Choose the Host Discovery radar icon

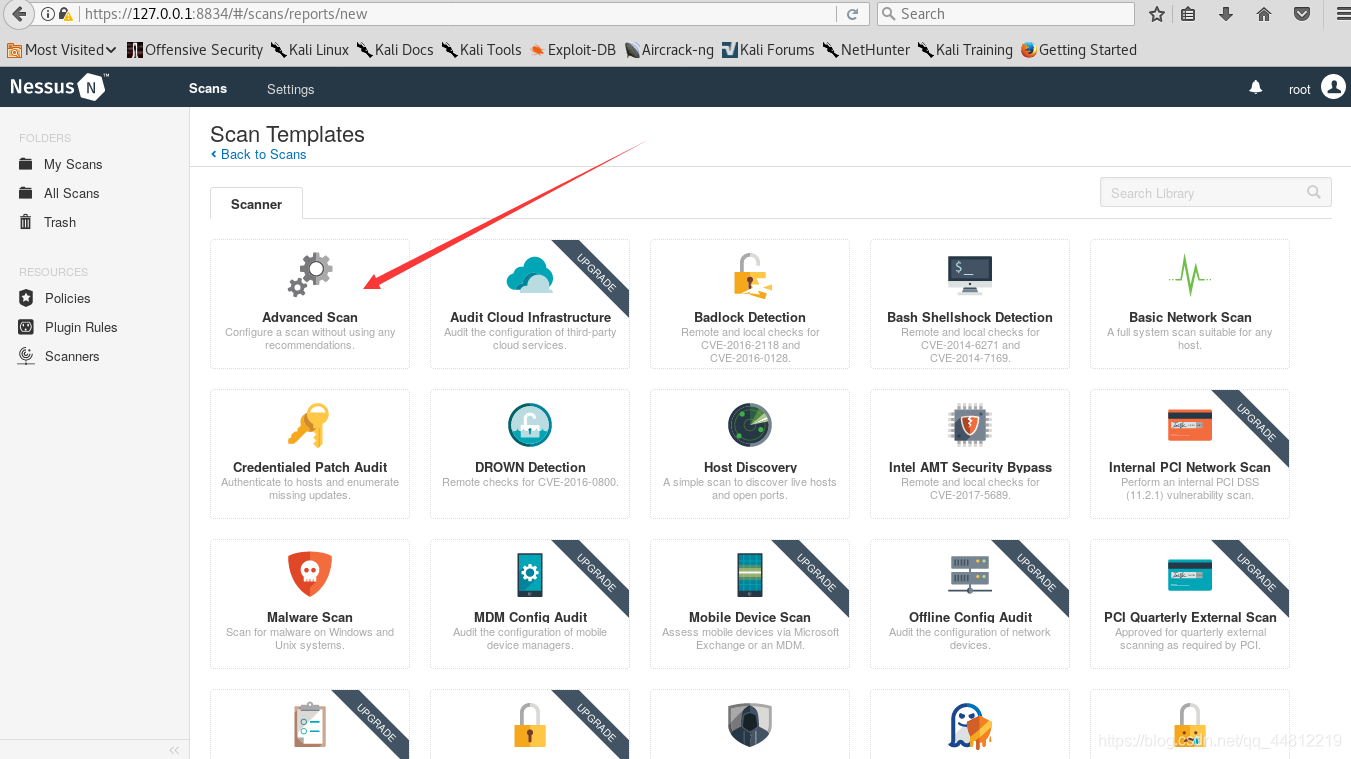(x=750, y=426)
